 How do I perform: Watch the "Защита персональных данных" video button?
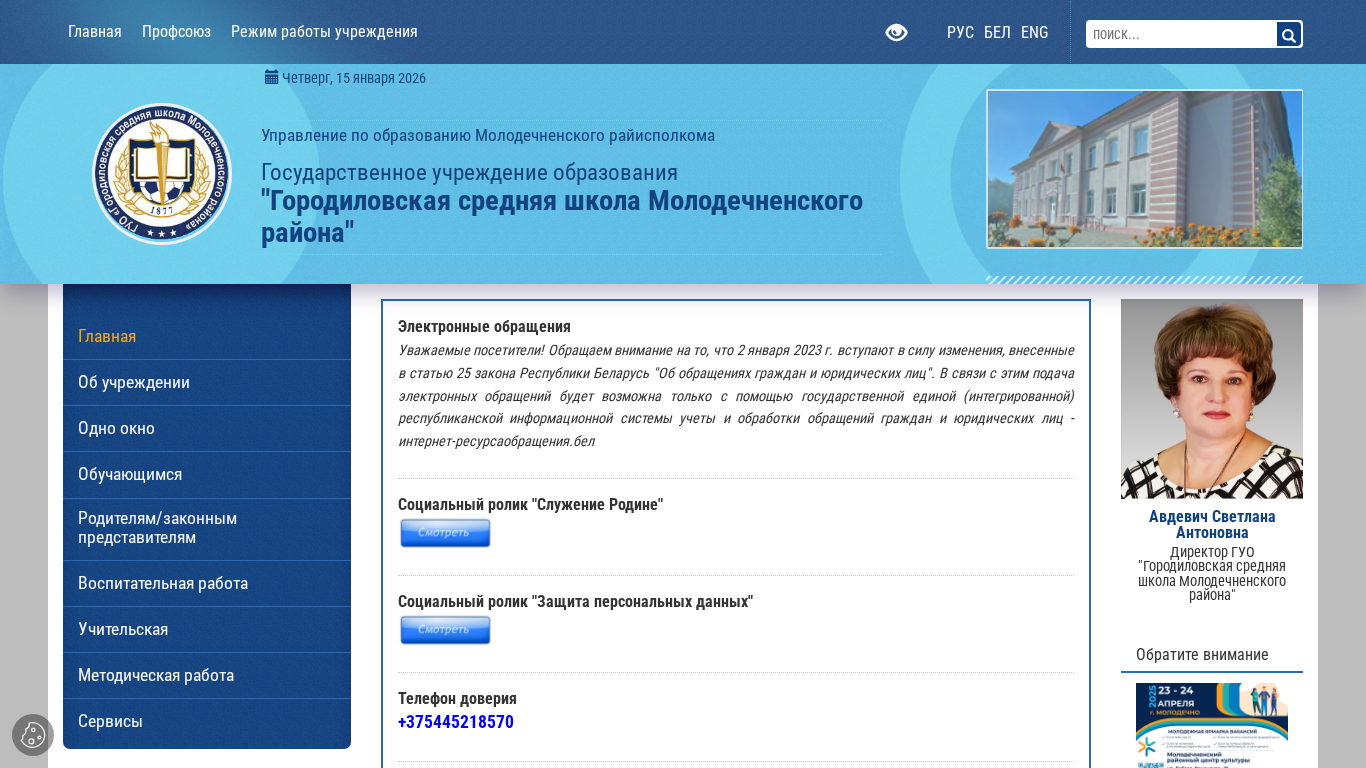coord(445,630)
